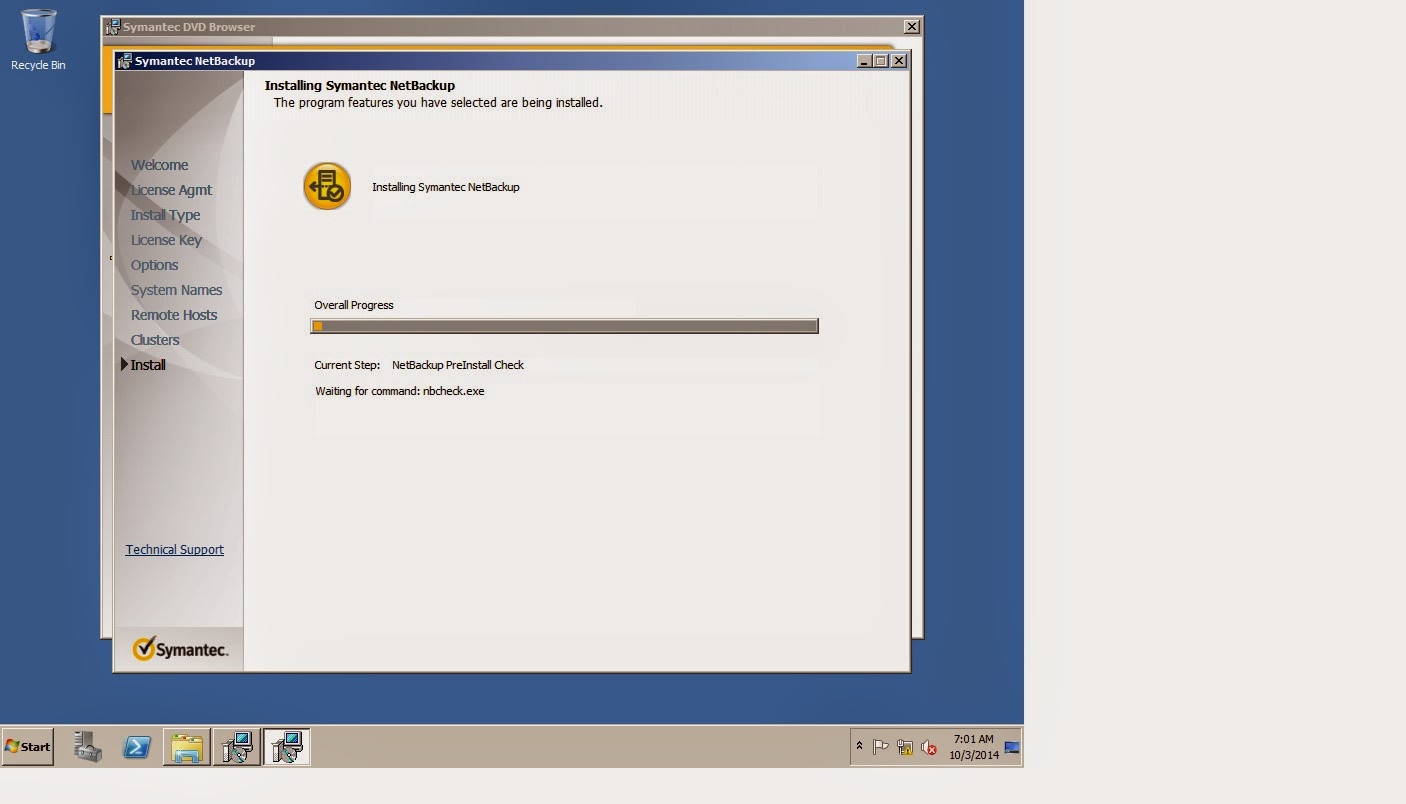Launch Windows PowerShell from the taskbar
Image resolution: width=1406 pixels, height=804 pixels.
pos(136,746)
